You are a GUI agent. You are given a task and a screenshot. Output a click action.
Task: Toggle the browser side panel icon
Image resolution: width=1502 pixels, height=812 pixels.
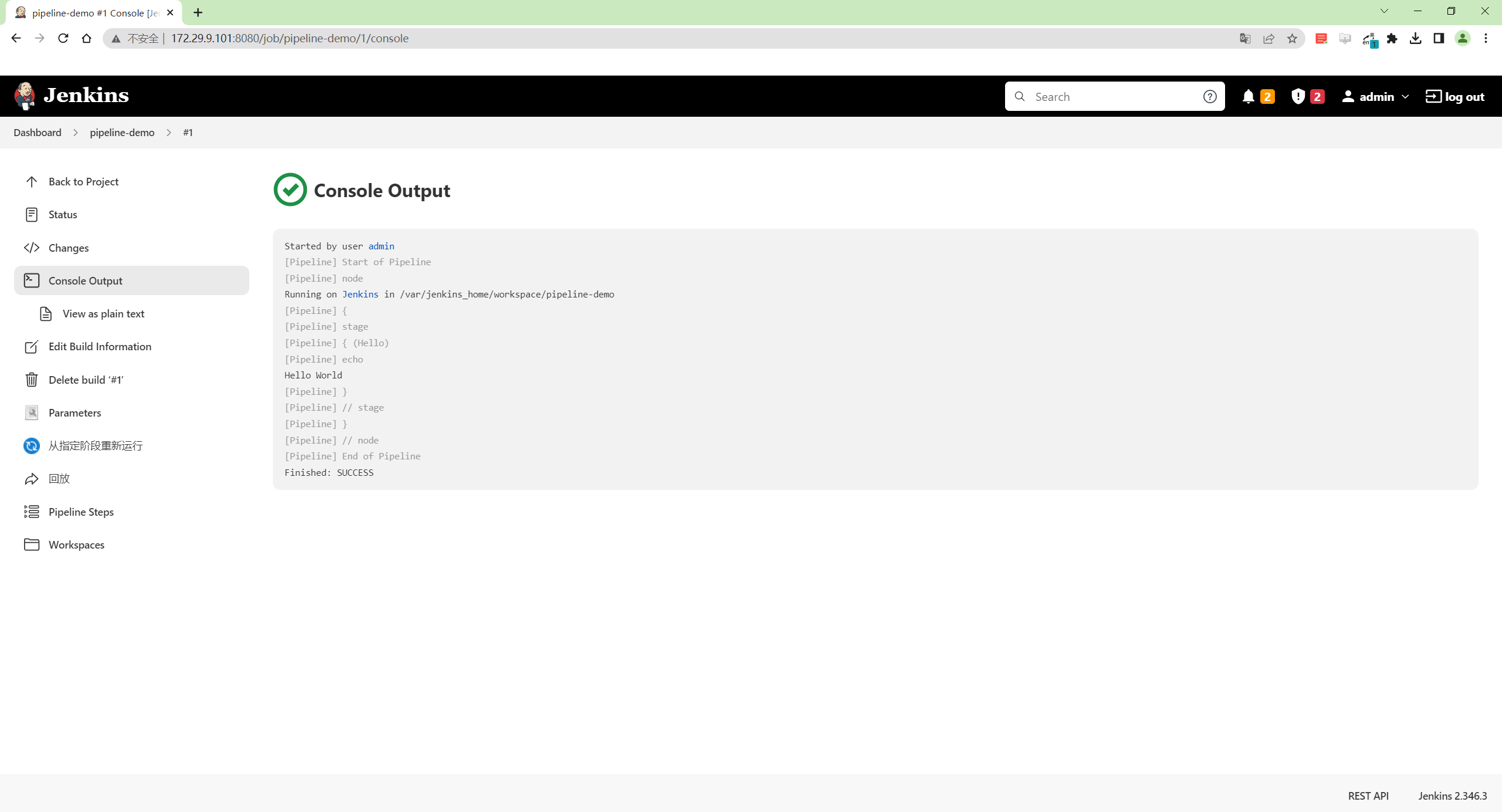pos(1439,38)
